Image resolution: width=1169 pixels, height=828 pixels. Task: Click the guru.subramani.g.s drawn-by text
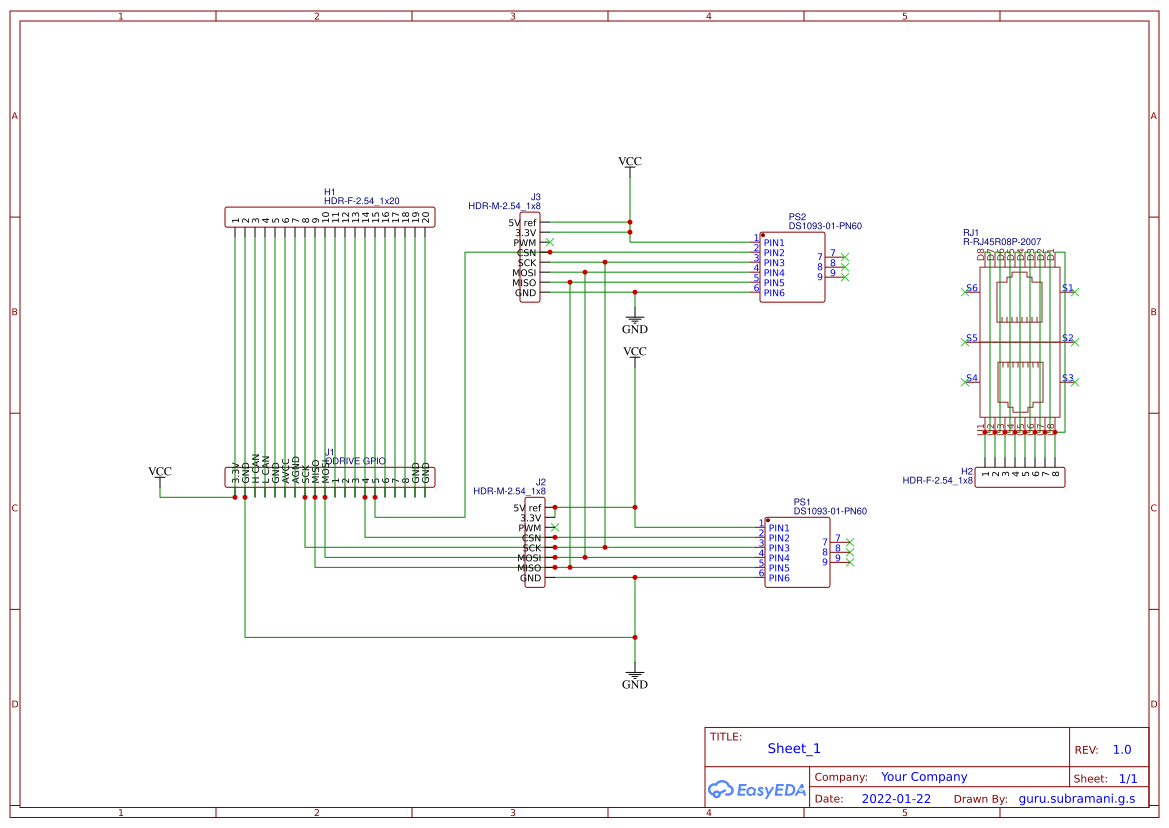(x=1078, y=798)
